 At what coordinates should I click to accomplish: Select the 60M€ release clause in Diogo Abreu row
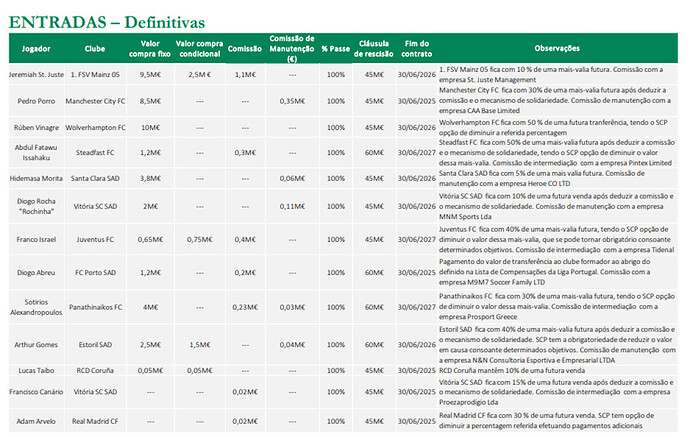click(374, 272)
